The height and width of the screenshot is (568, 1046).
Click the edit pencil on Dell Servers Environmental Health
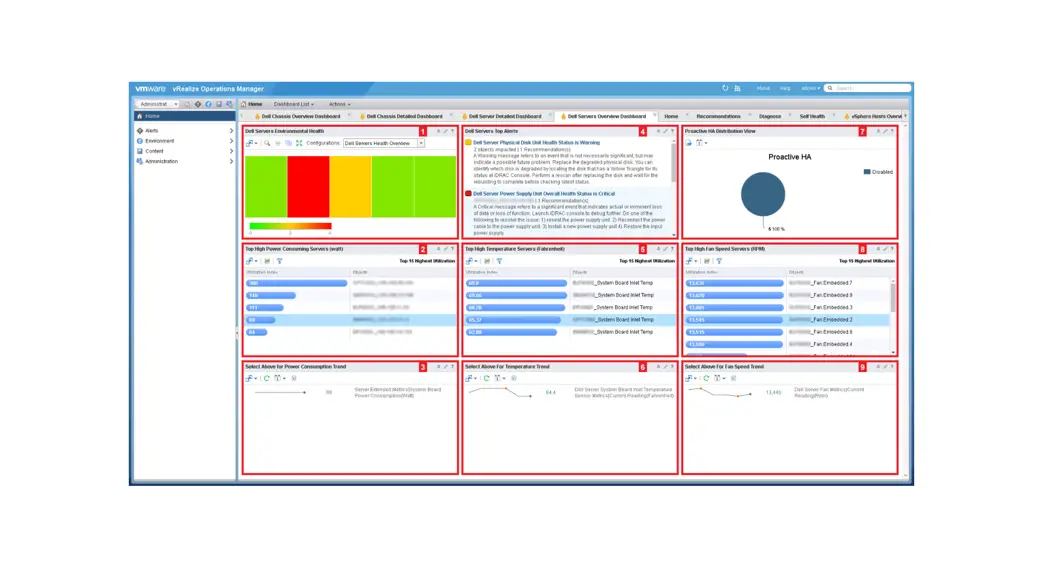click(x=446, y=131)
